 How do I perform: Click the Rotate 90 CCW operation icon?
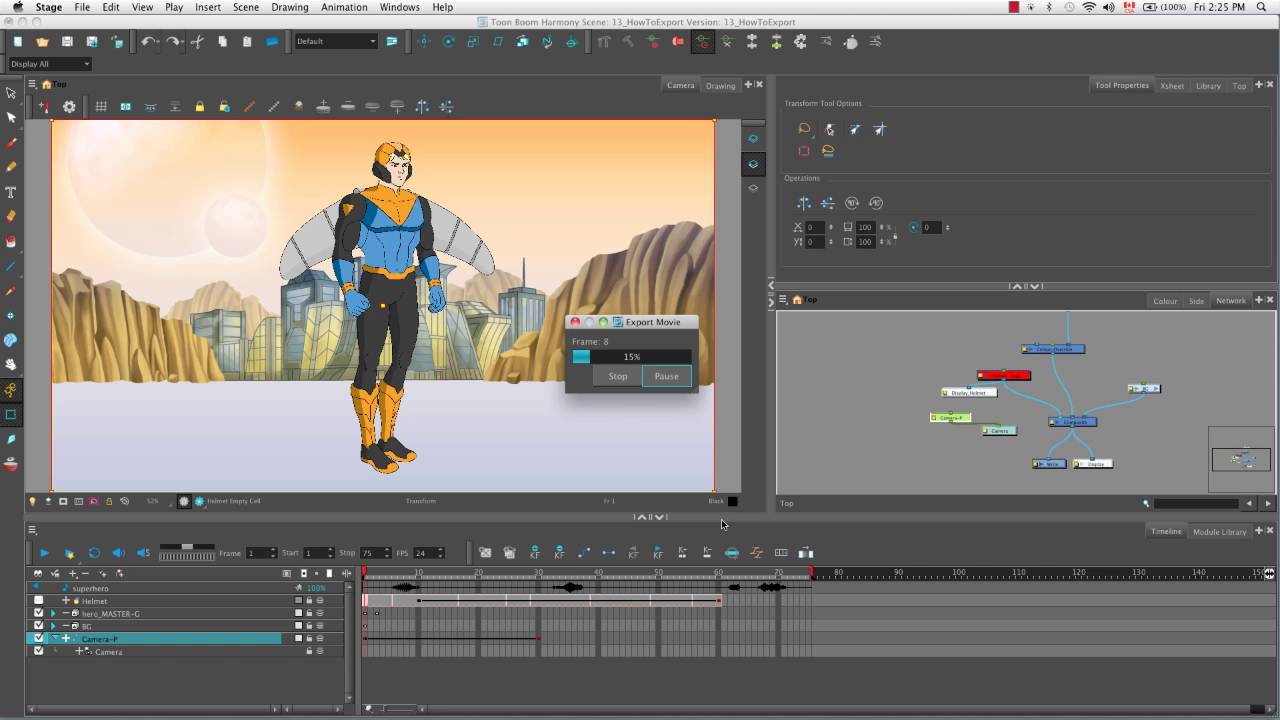tap(876, 203)
